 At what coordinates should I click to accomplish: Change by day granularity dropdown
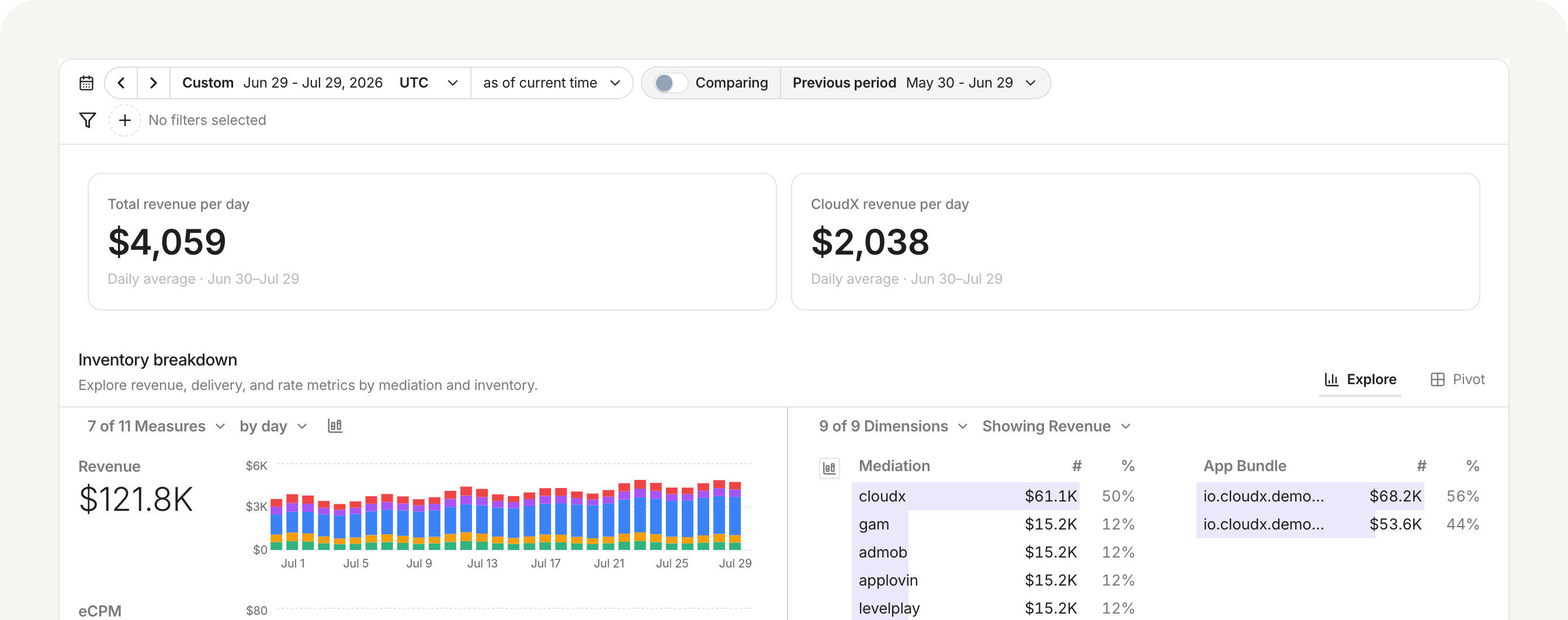click(x=273, y=426)
